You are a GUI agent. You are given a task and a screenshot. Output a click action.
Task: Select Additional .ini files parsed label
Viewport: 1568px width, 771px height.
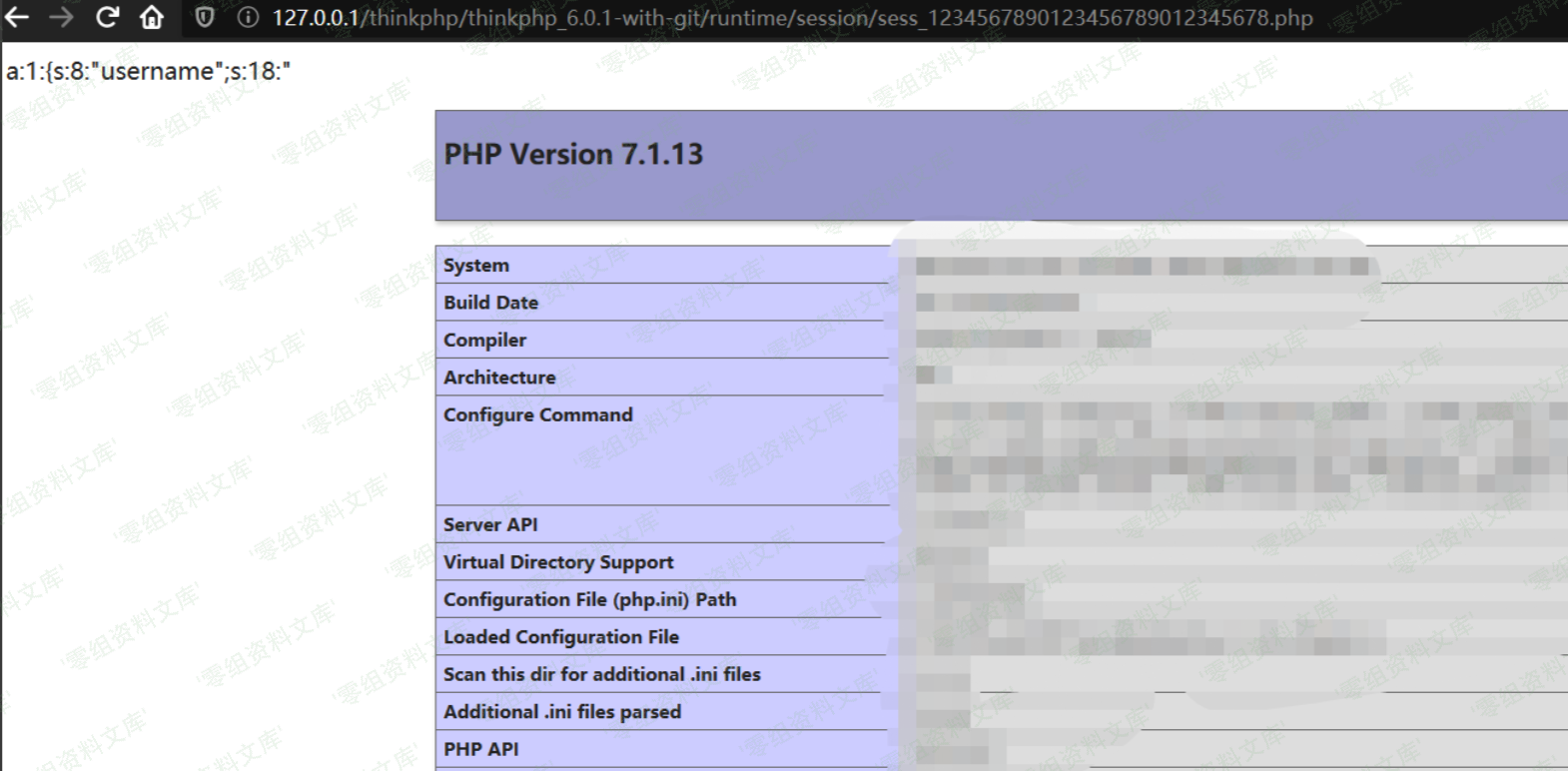point(562,712)
